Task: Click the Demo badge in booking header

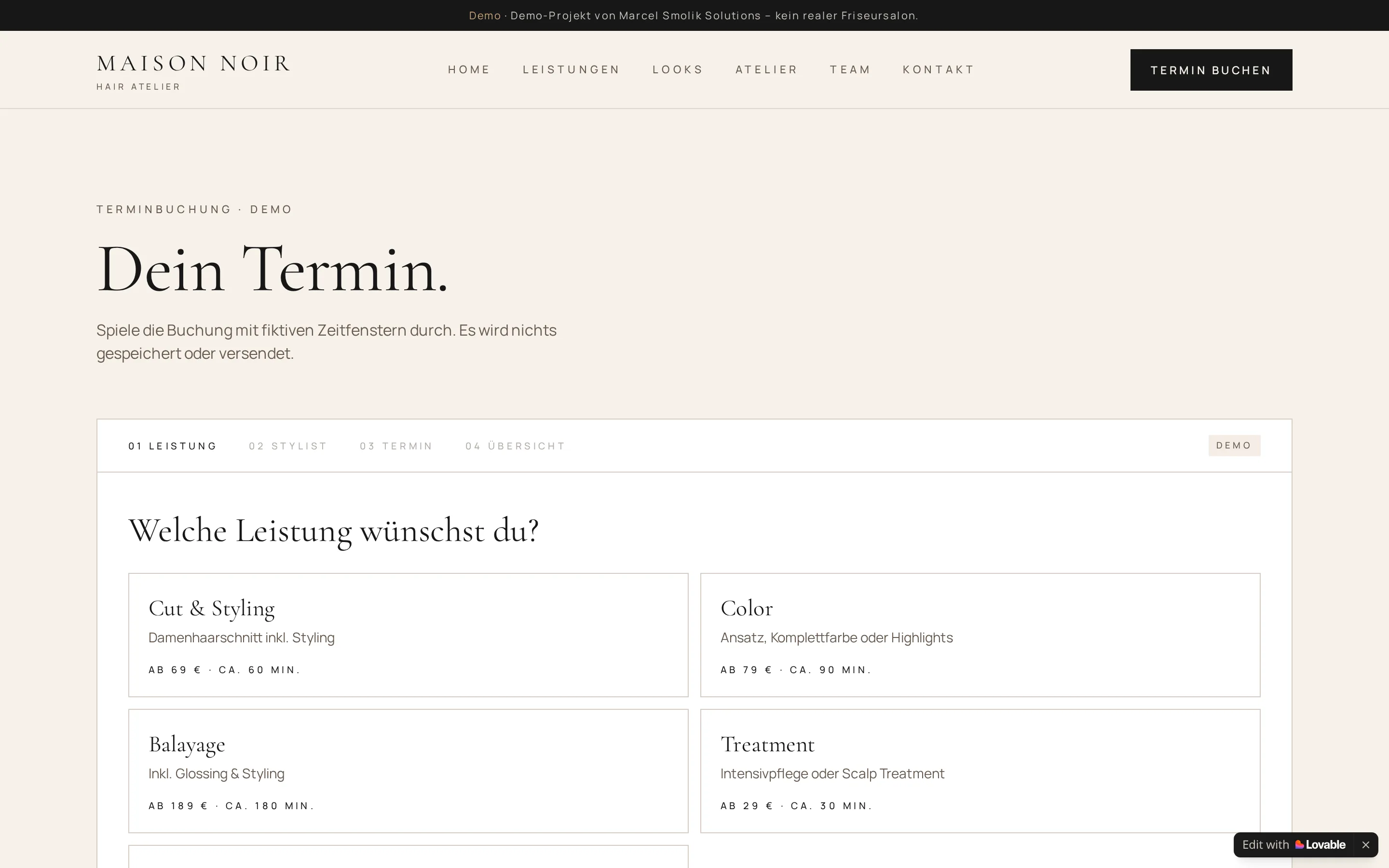Action: pyautogui.click(x=1234, y=446)
